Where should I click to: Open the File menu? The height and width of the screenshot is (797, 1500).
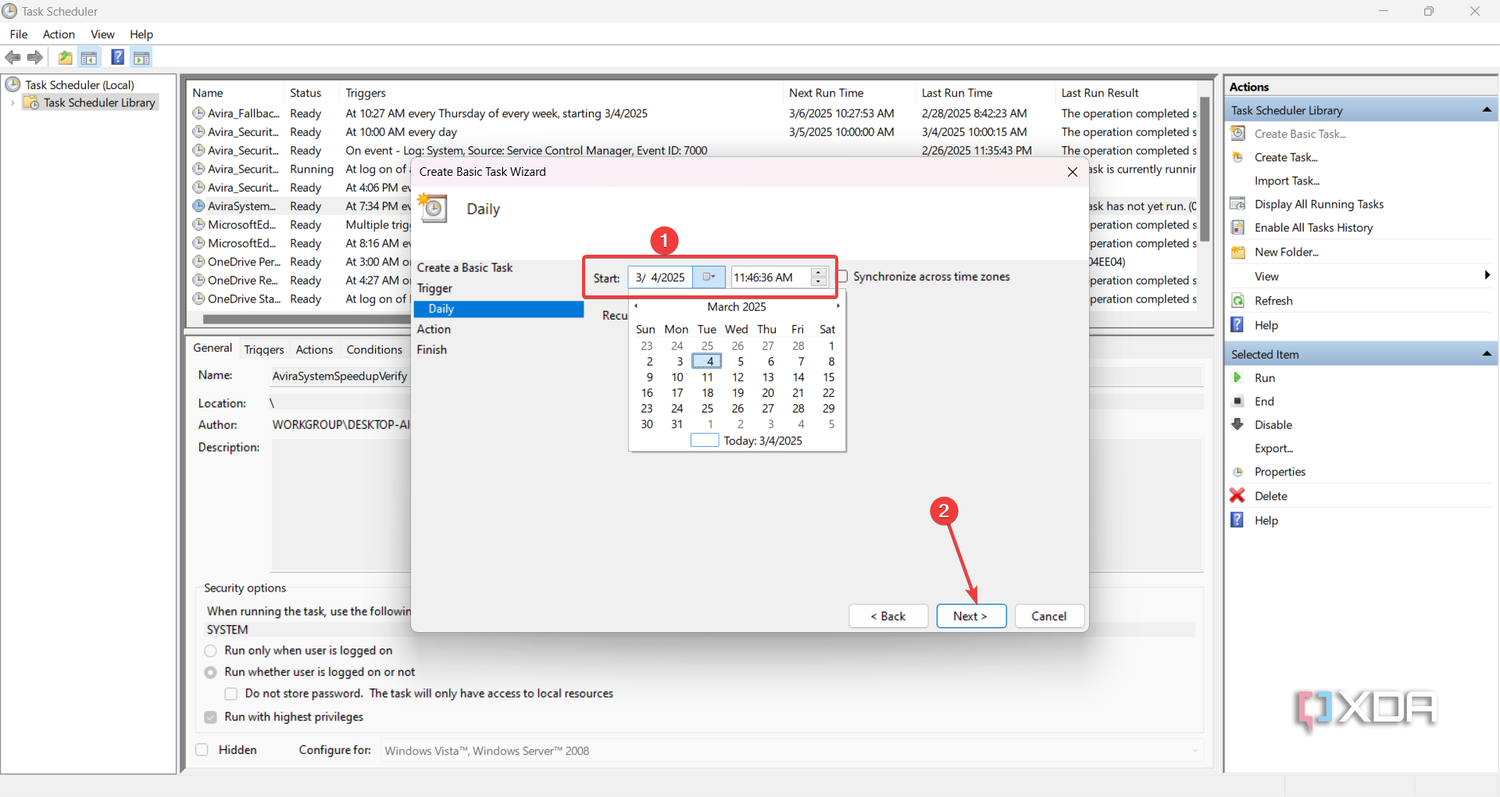pyautogui.click(x=18, y=34)
